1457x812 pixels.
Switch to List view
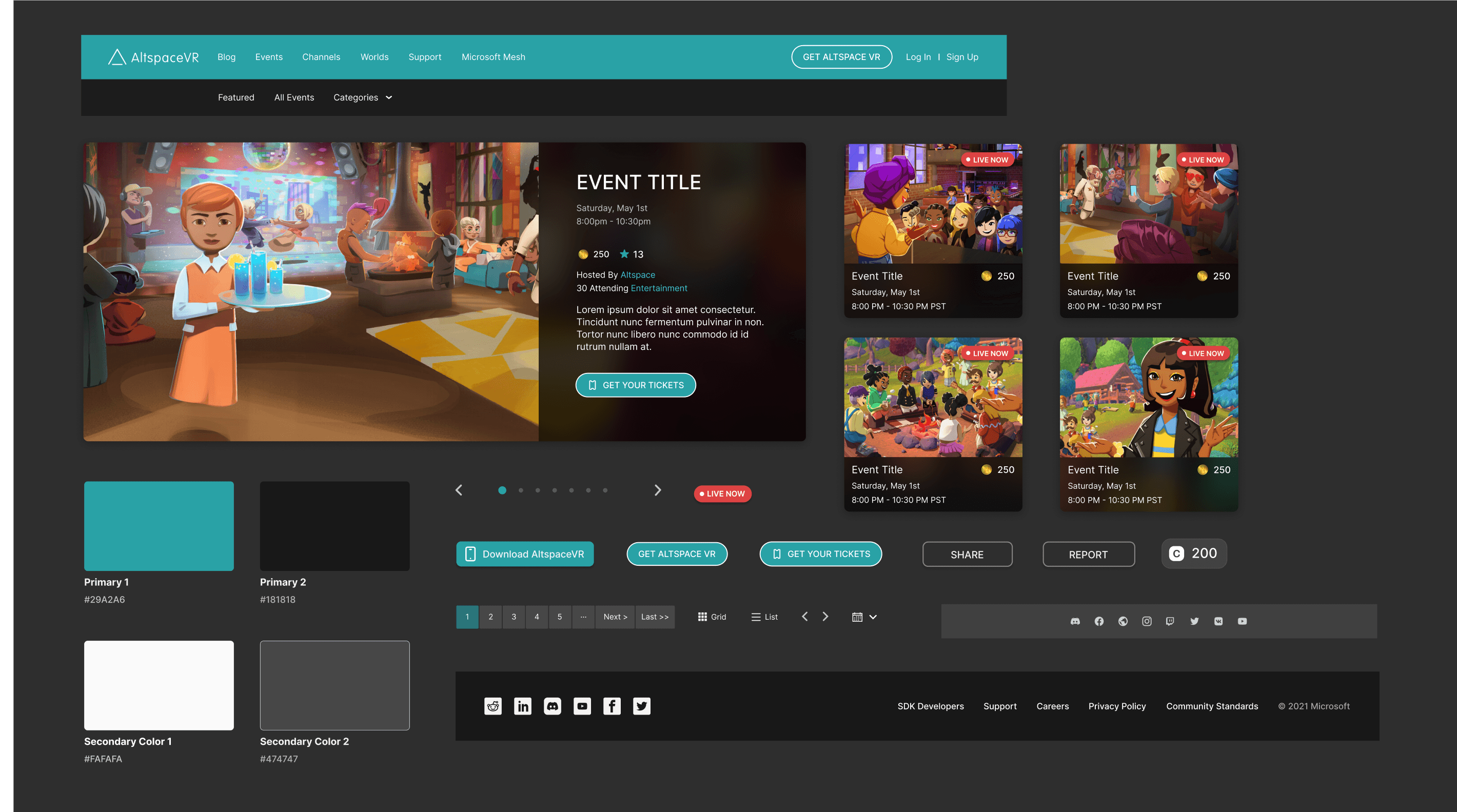point(764,617)
